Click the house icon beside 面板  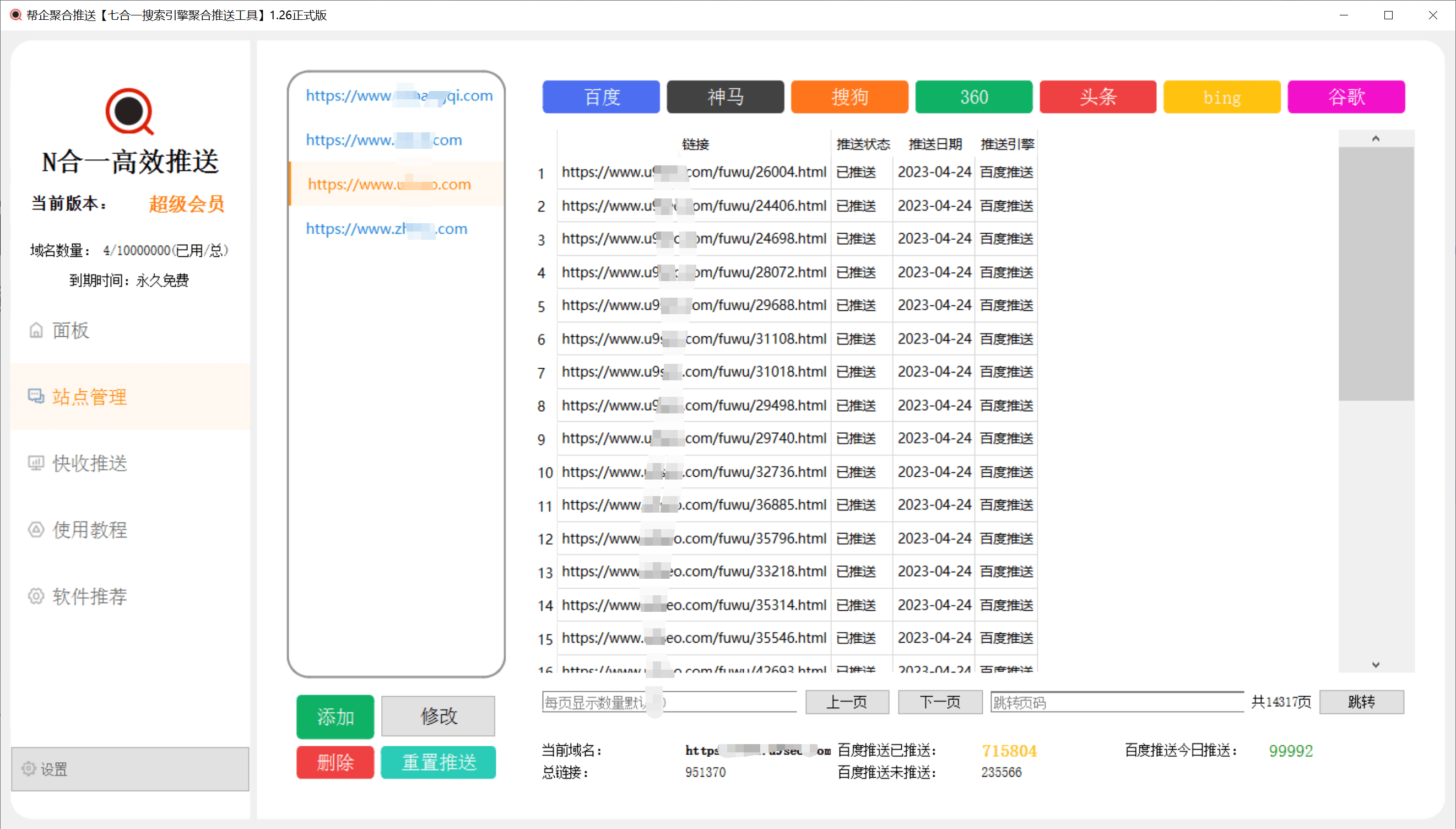pos(36,330)
